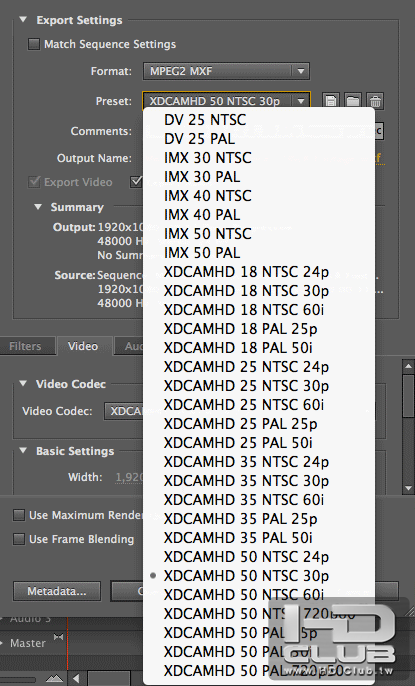Pick XDCAMHD 25 NTSC 30p preset
The width and height of the screenshot is (415, 686).
coord(259,386)
